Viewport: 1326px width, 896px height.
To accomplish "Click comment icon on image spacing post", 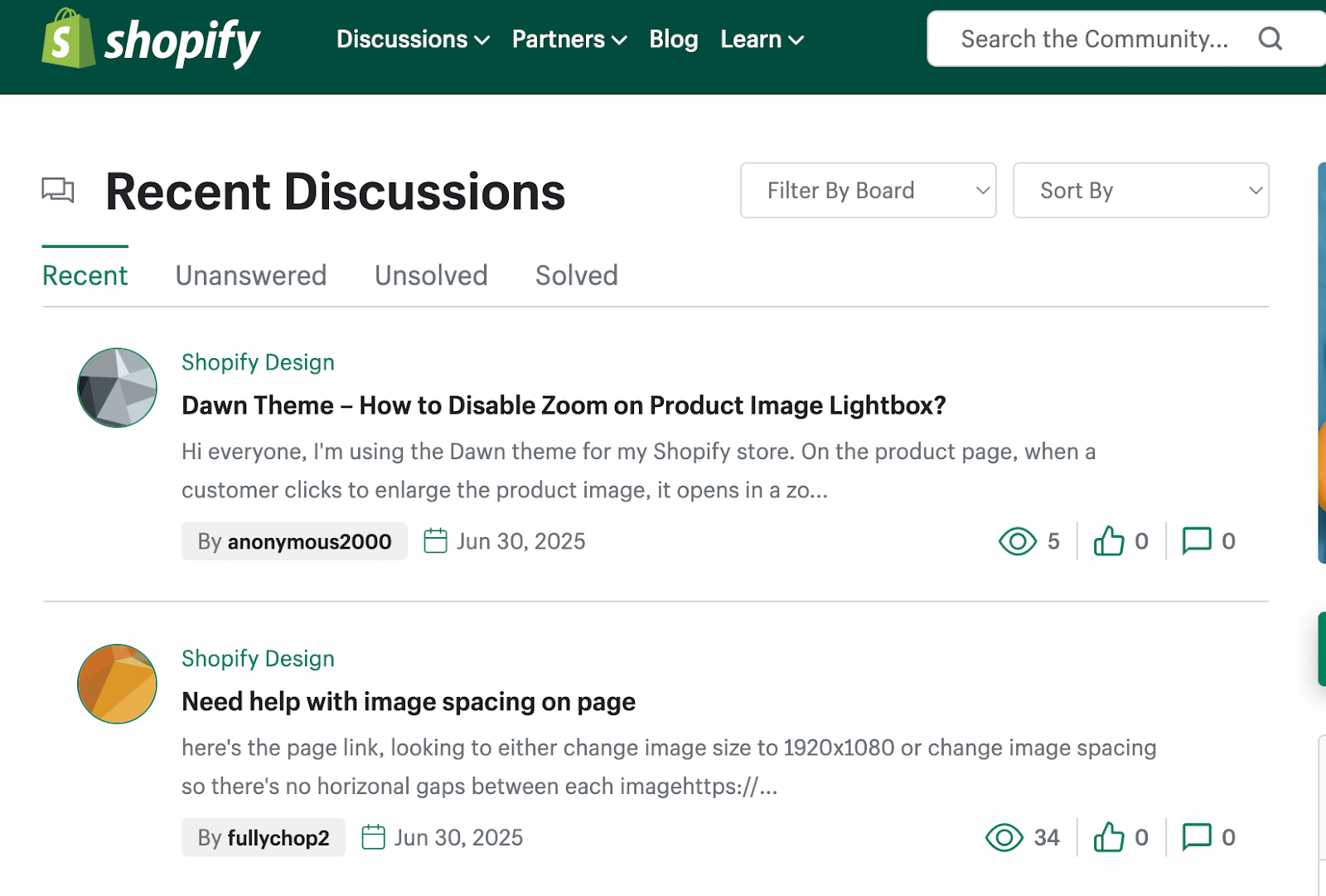I will tap(1197, 837).
